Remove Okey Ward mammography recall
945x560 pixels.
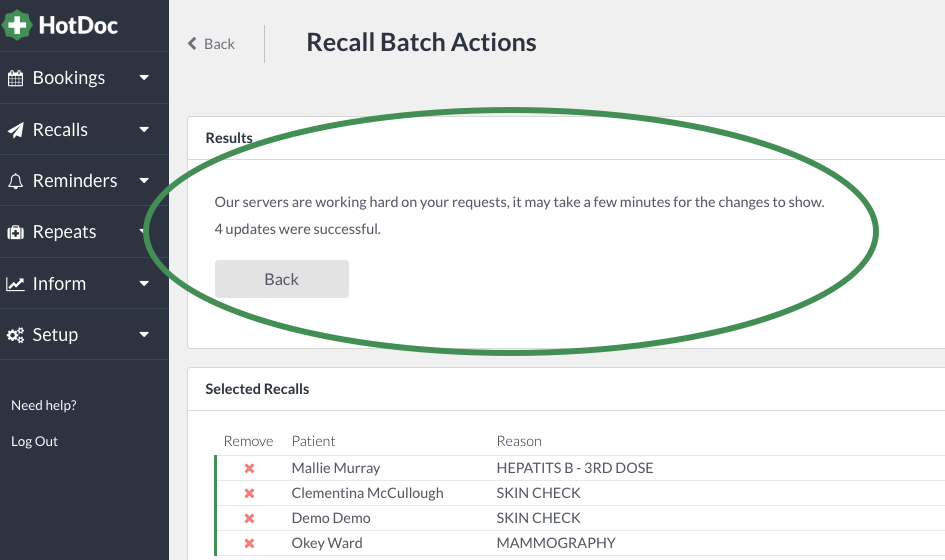pos(249,543)
